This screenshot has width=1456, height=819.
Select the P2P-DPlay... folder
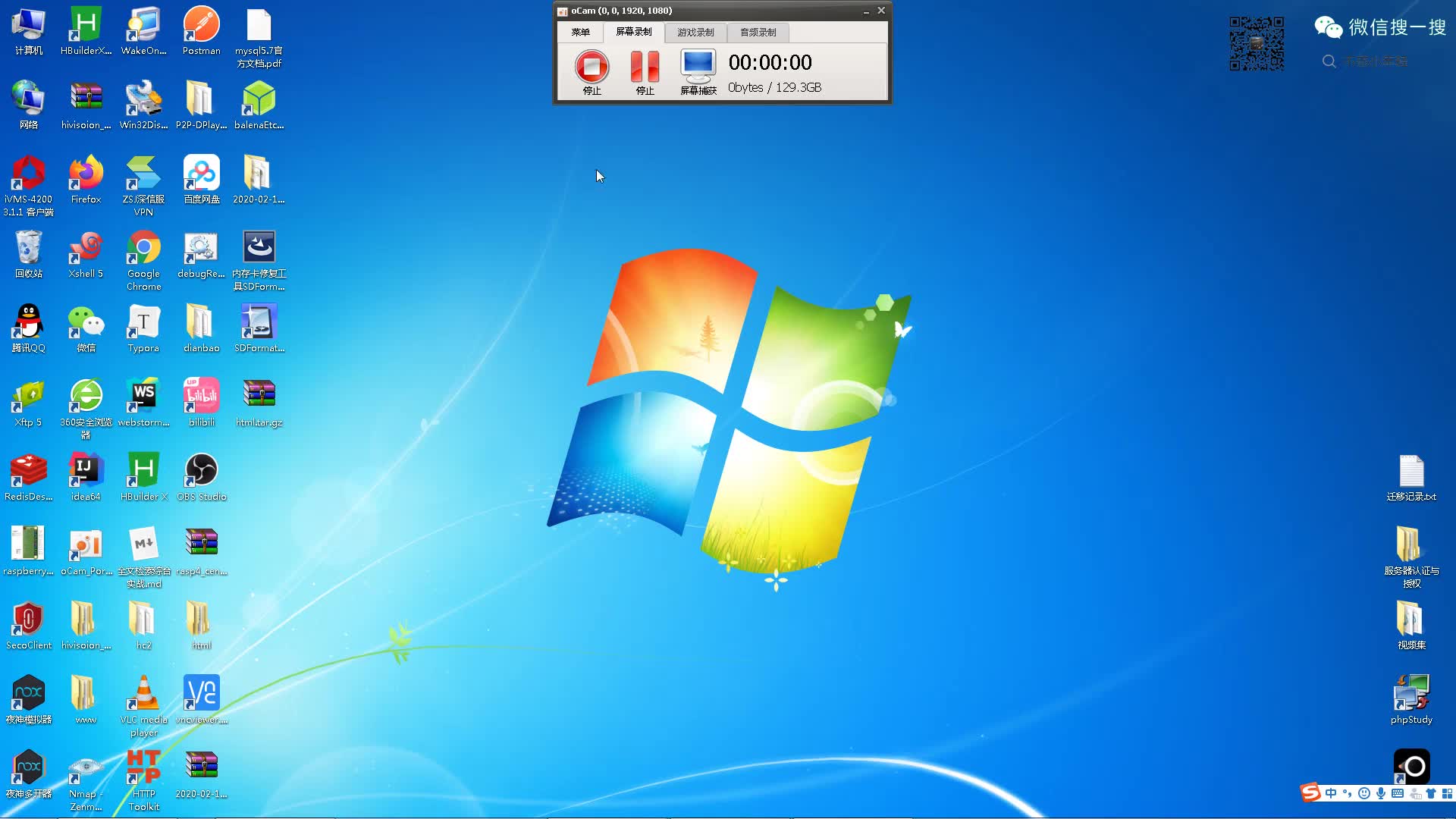(x=201, y=106)
